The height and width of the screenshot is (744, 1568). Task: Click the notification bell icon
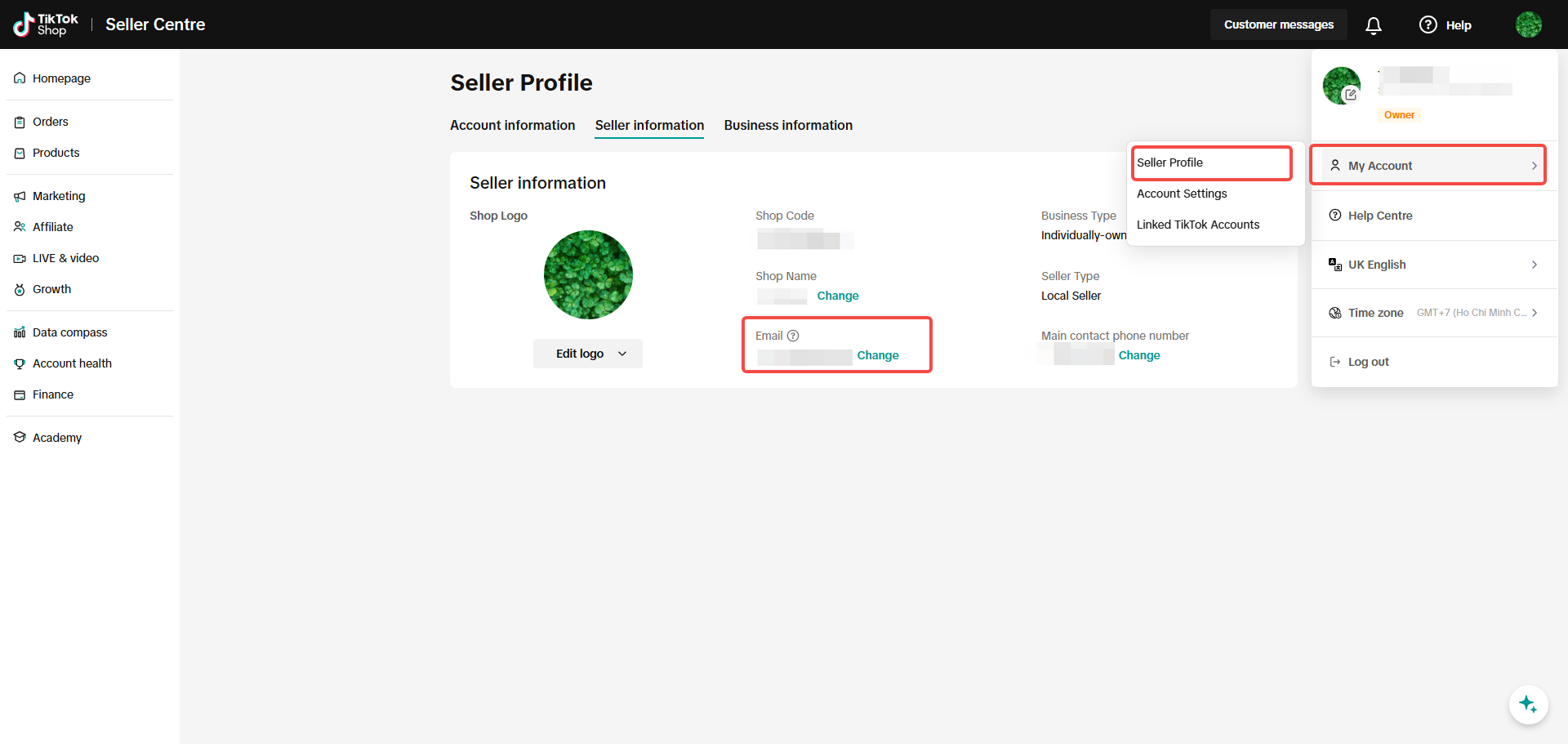[1374, 25]
